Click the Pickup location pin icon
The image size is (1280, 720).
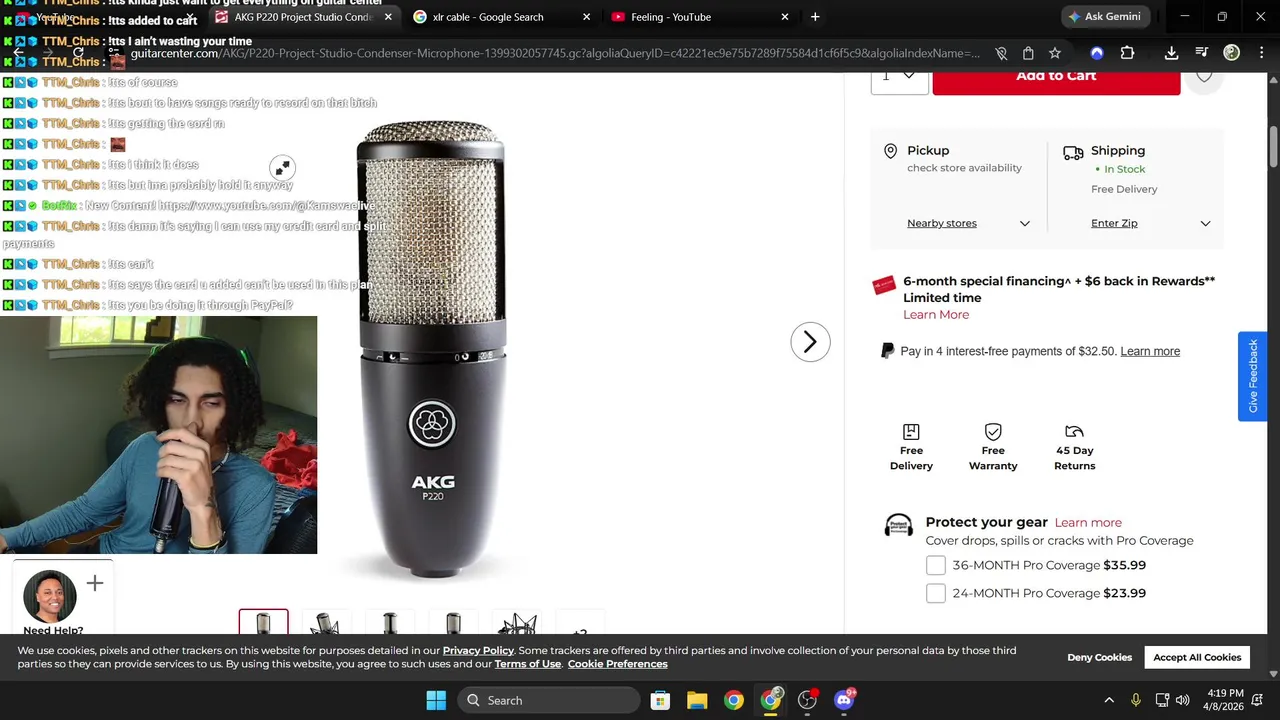(x=890, y=151)
